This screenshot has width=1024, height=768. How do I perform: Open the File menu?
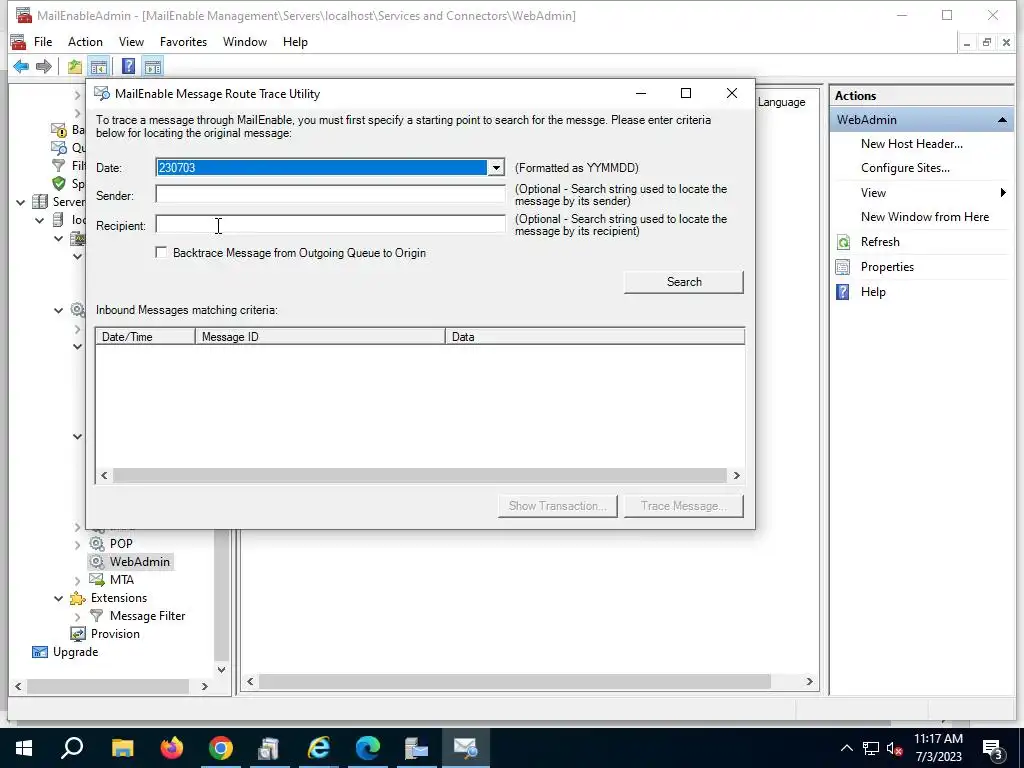tap(43, 42)
